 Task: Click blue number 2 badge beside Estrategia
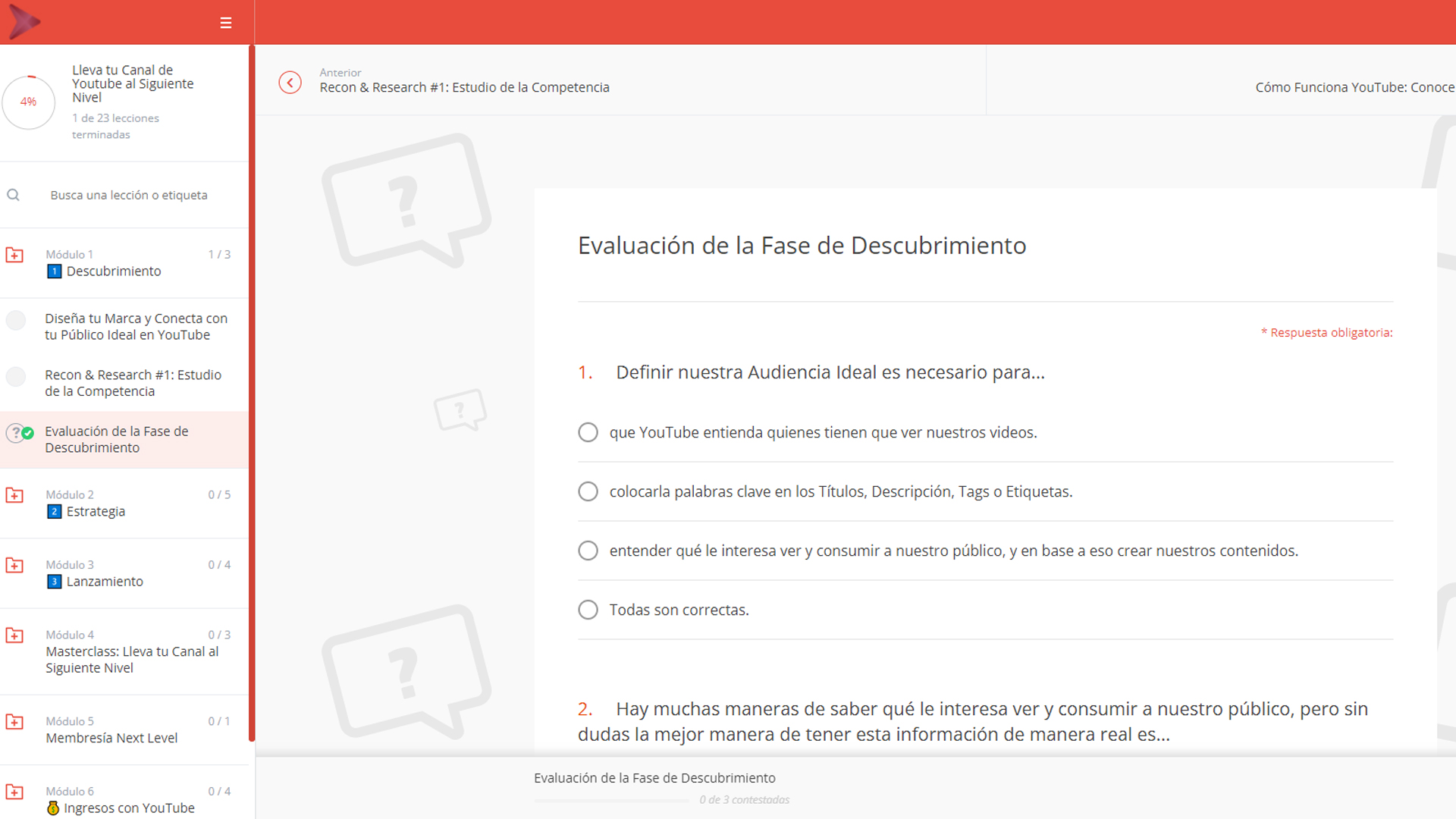coord(54,512)
